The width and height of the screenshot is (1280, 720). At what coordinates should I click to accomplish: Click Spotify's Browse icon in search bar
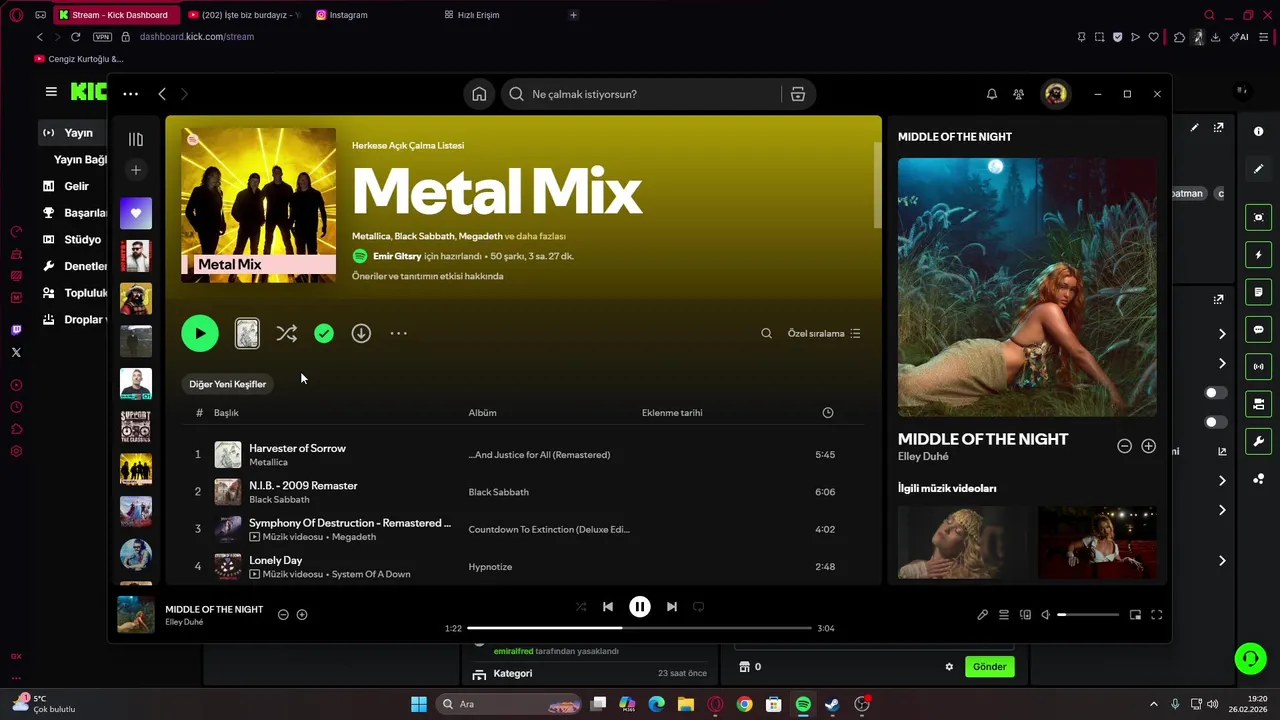[x=798, y=94]
